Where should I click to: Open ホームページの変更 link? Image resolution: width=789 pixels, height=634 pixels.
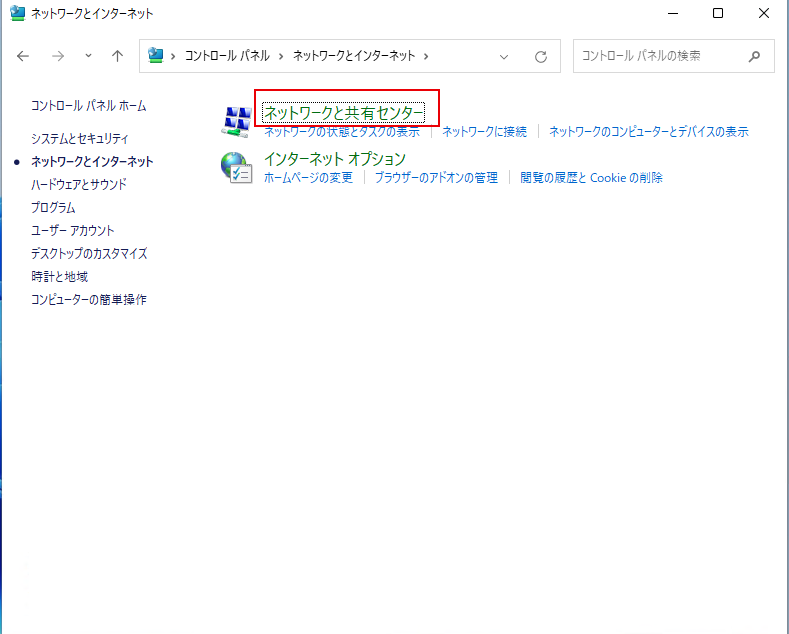(308, 178)
